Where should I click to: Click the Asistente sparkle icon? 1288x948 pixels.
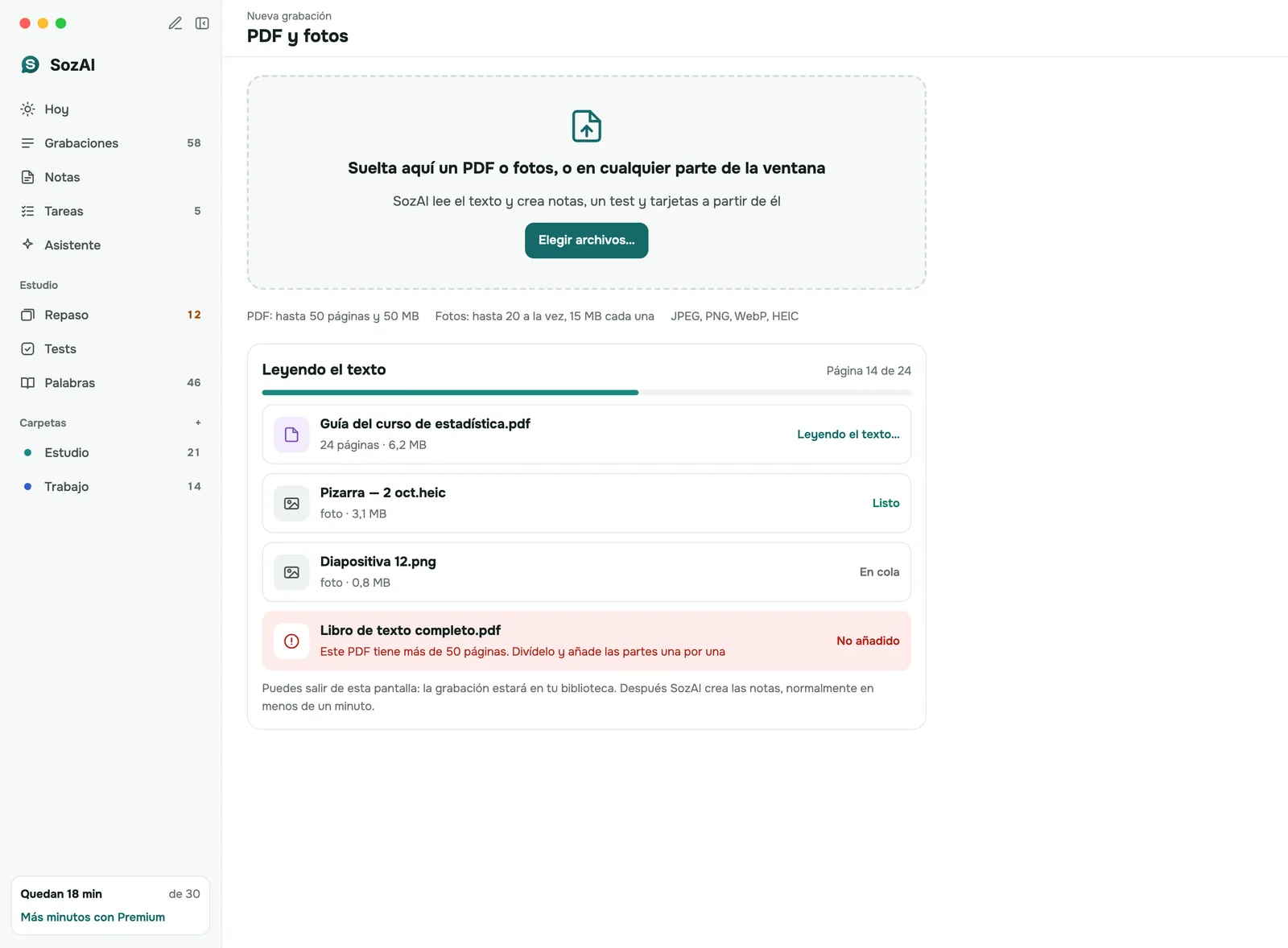(x=27, y=245)
